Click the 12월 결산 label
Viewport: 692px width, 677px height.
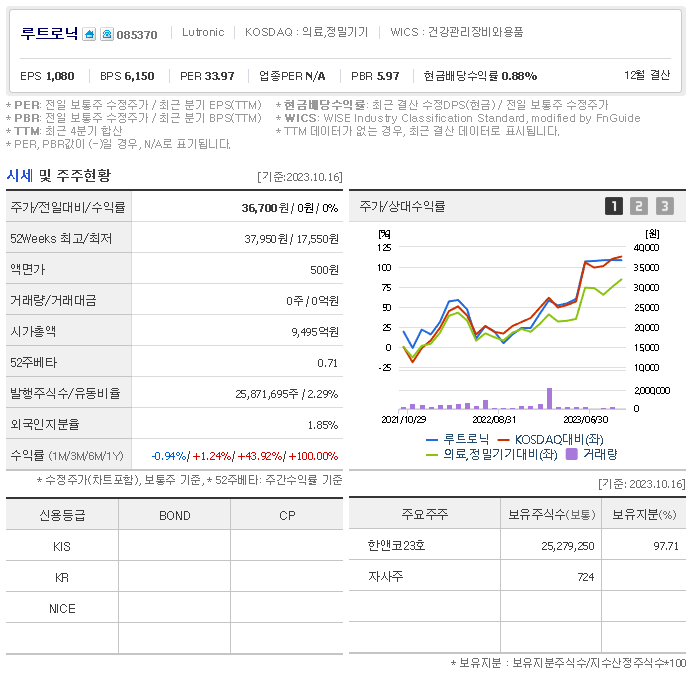647,75
